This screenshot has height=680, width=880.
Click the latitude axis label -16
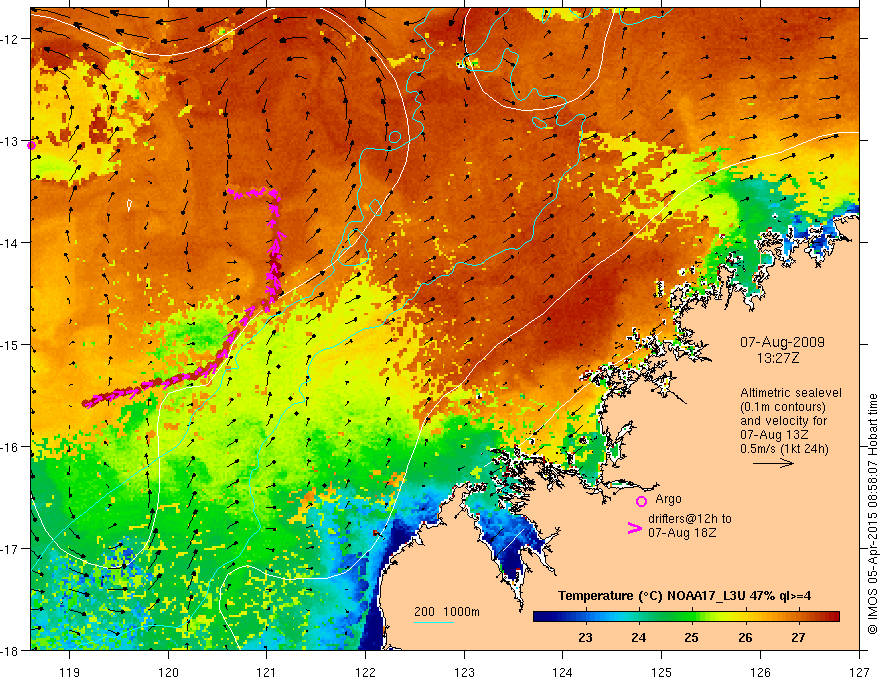(x=11, y=447)
